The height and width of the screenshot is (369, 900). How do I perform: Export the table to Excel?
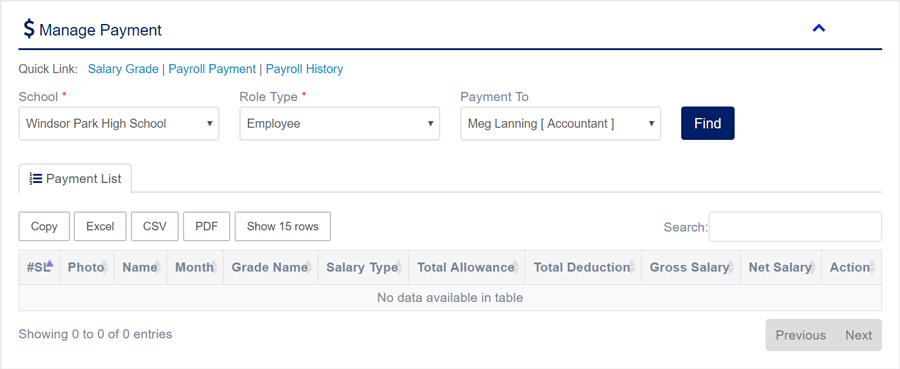point(100,226)
